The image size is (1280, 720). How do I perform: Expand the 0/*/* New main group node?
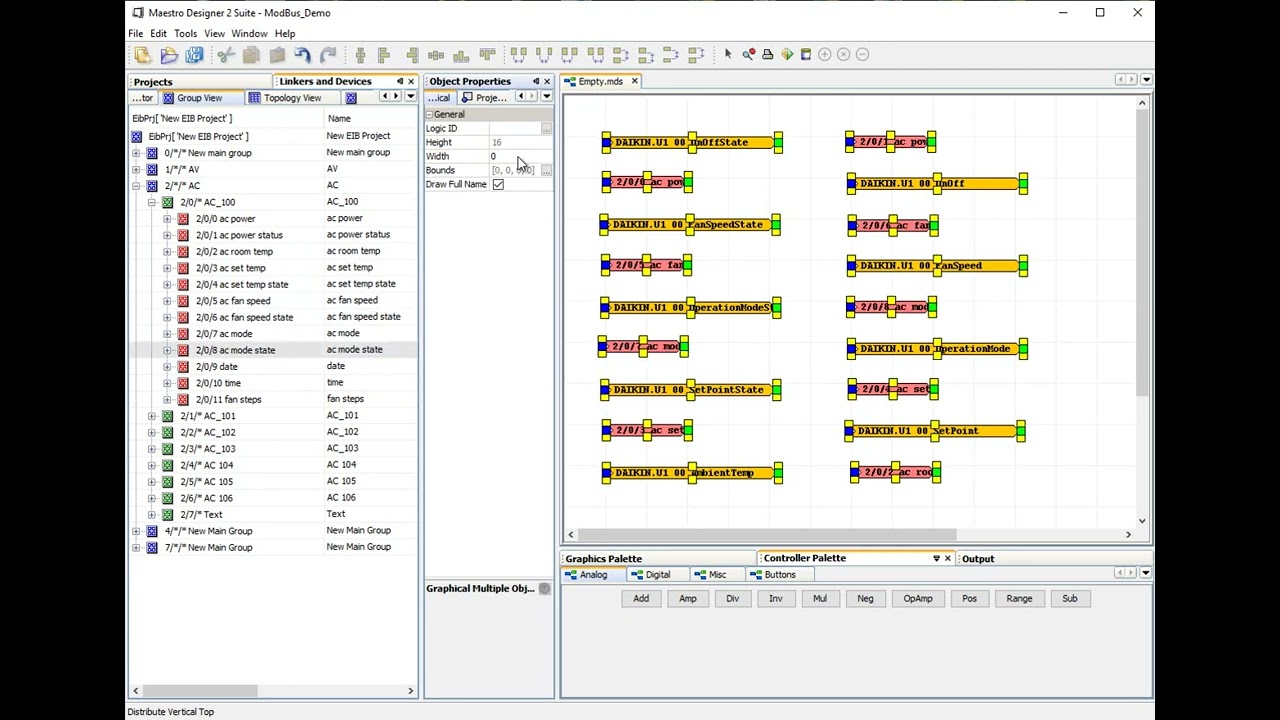[x=136, y=153]
